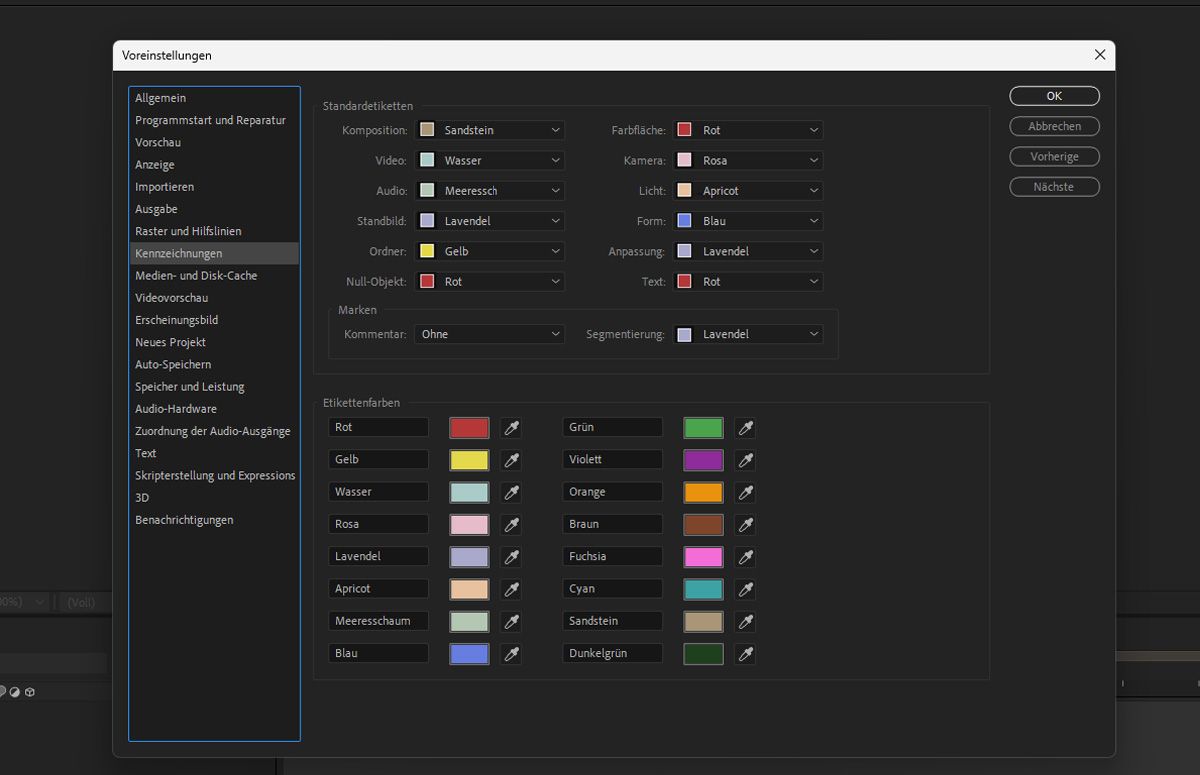The width and height of the screenshot is (1200, 775).
Task: Click the Dunkelgrün eyedropper icon
Action: 745,654
